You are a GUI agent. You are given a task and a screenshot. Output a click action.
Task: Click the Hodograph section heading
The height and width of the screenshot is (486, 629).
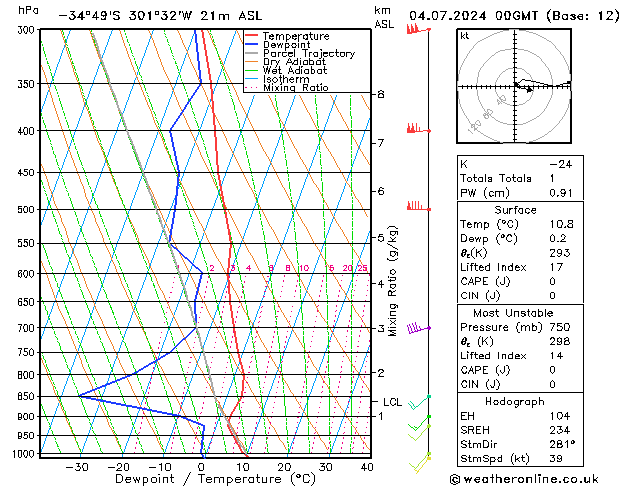(x=515, y=402)
